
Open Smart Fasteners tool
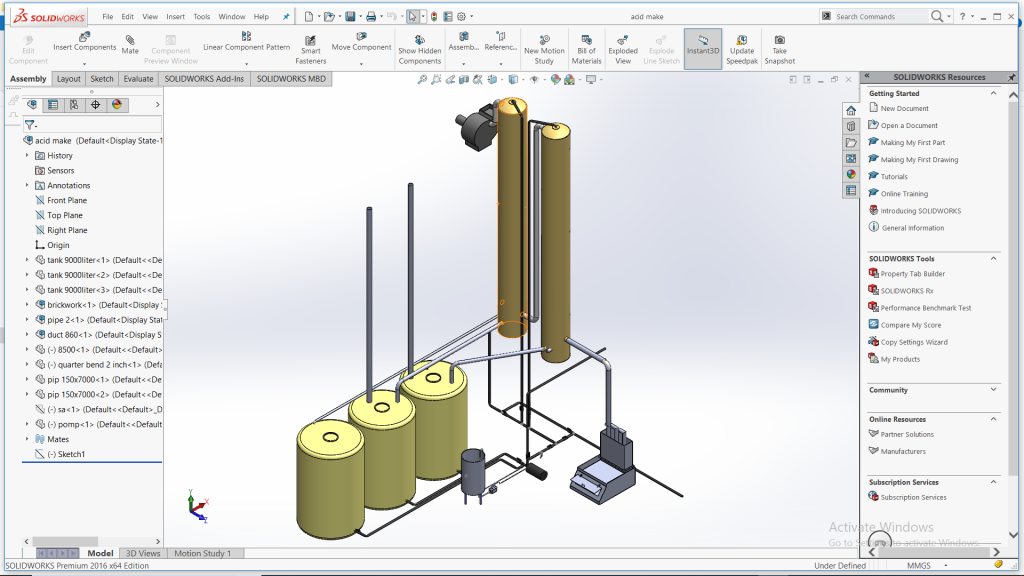[311, 40]
